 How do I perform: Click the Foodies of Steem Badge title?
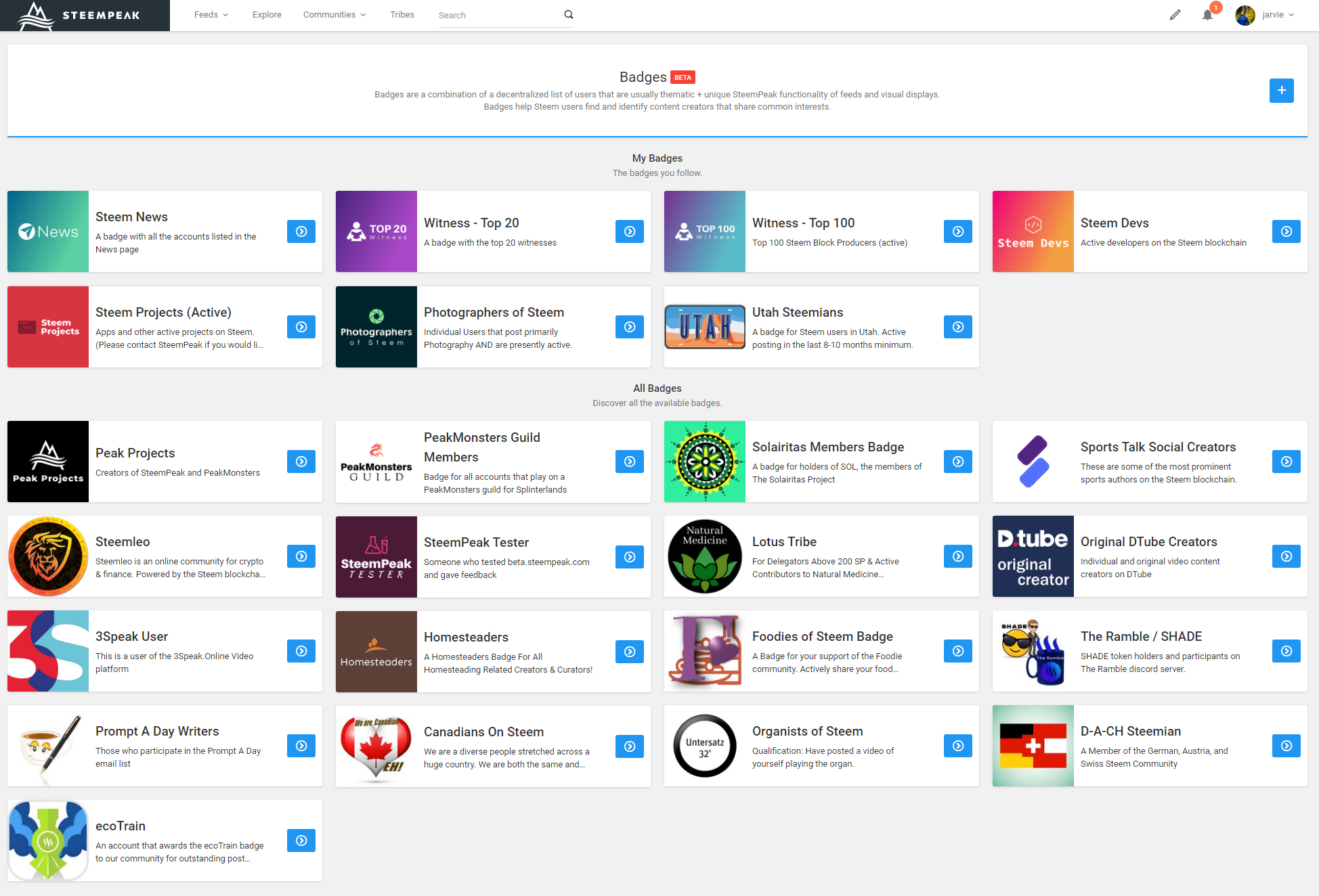click(822, 636)
